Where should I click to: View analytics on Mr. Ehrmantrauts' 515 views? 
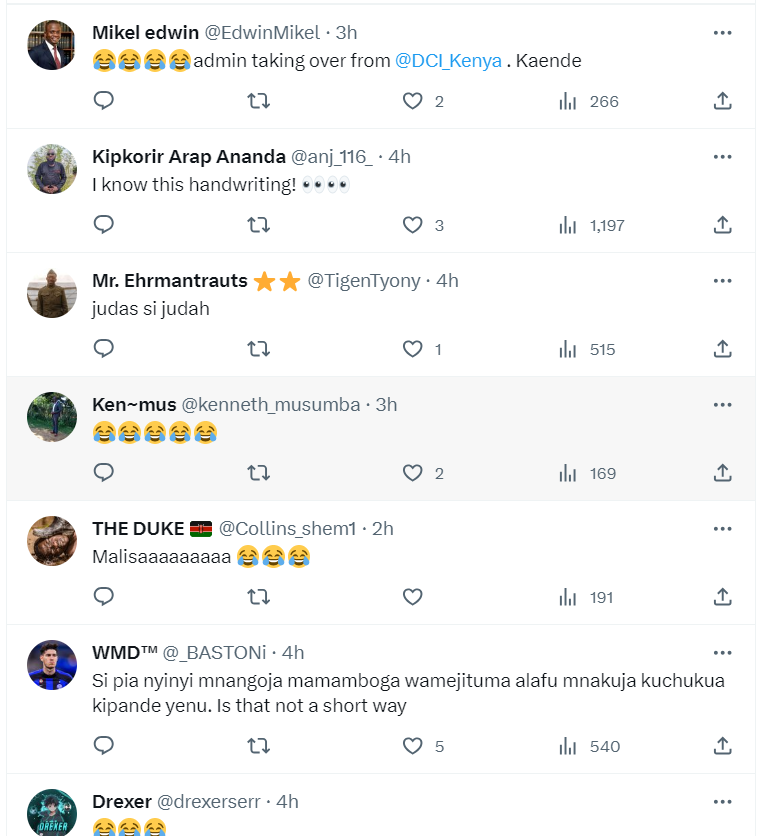click(588, 349)
